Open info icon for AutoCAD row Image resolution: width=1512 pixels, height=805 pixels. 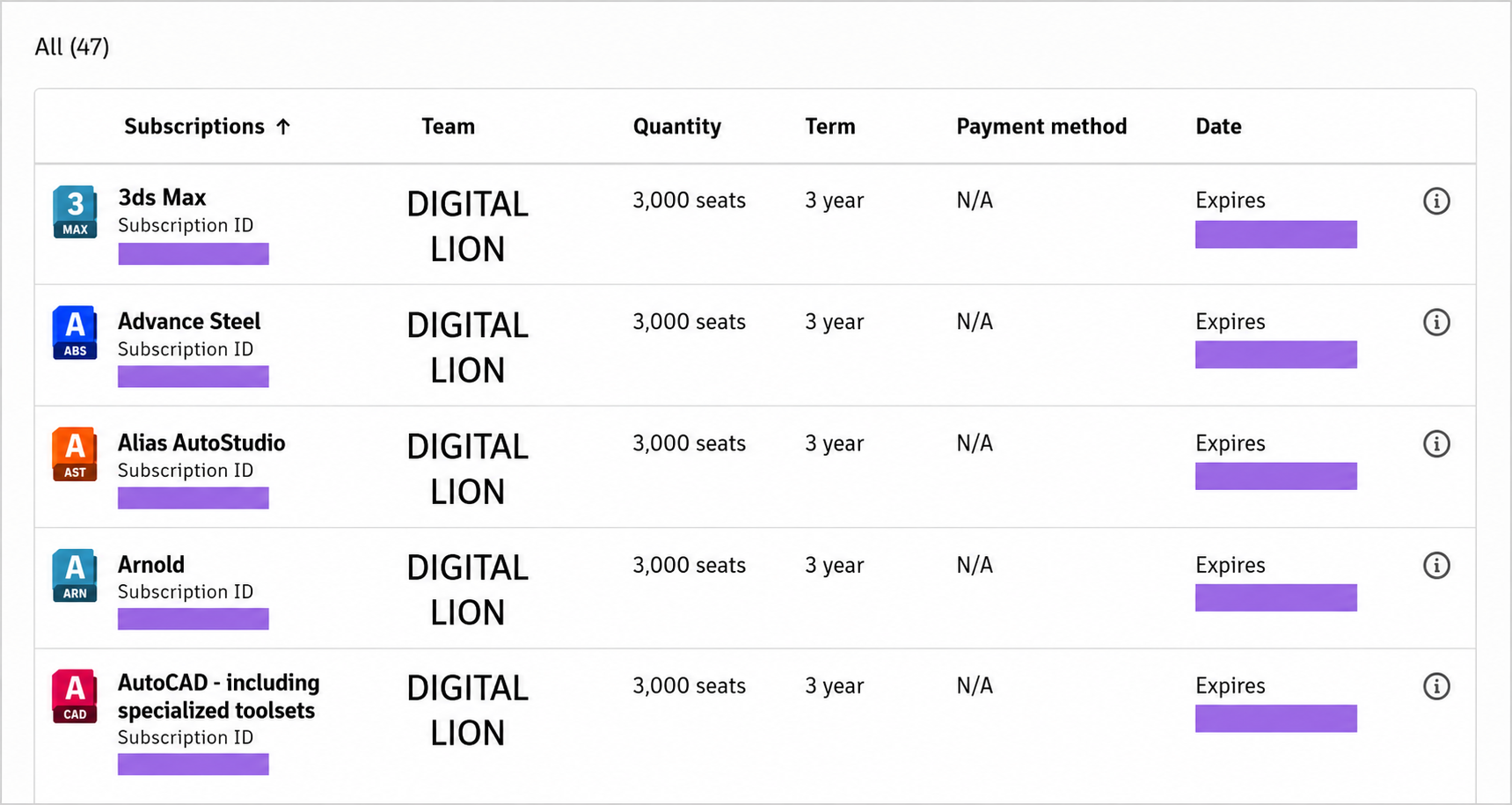point(1436,686)
